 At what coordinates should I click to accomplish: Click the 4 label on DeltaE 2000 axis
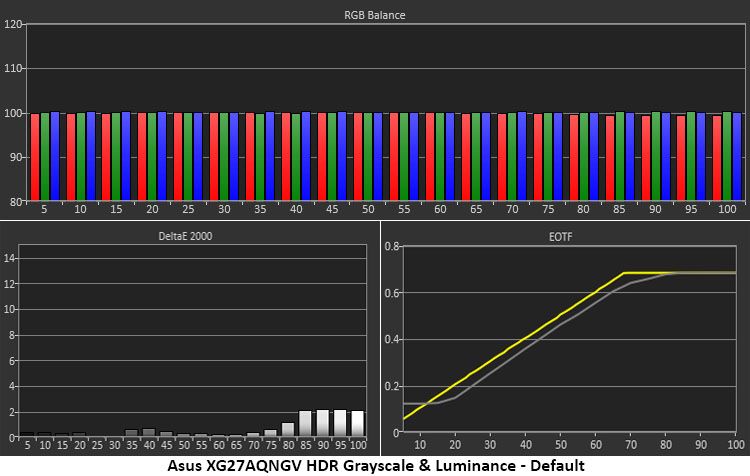click(x=12, y=387)
